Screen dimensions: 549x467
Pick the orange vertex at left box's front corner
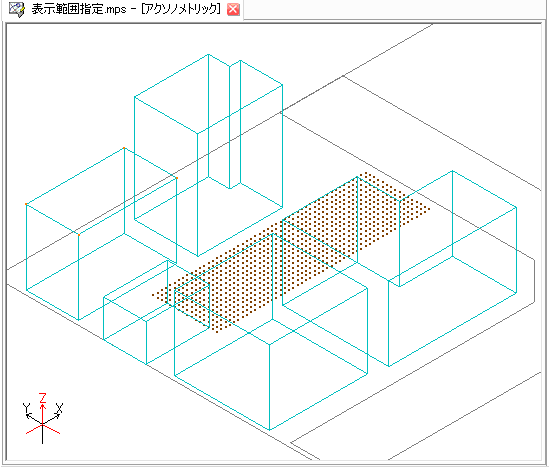(78, 235)
